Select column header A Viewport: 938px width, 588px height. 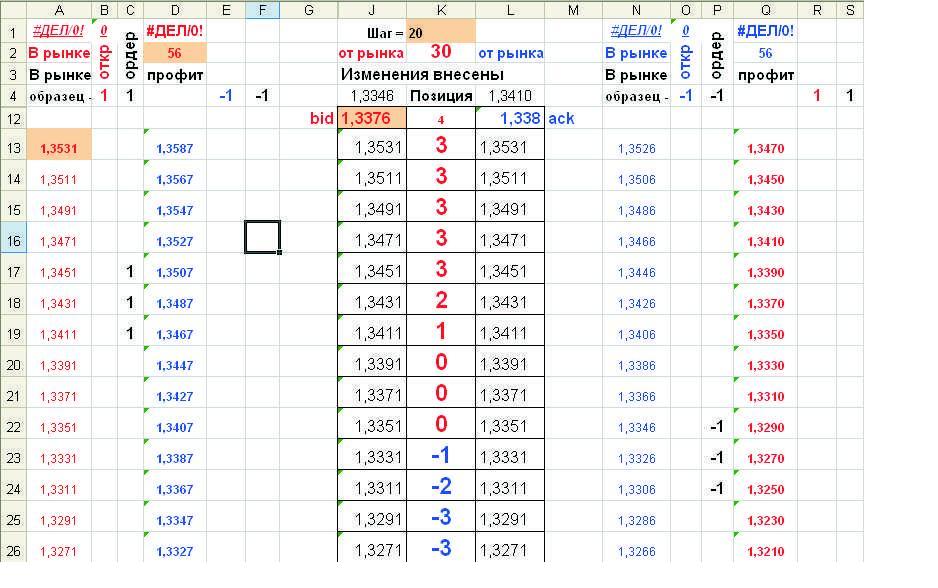tap(59, 10)
